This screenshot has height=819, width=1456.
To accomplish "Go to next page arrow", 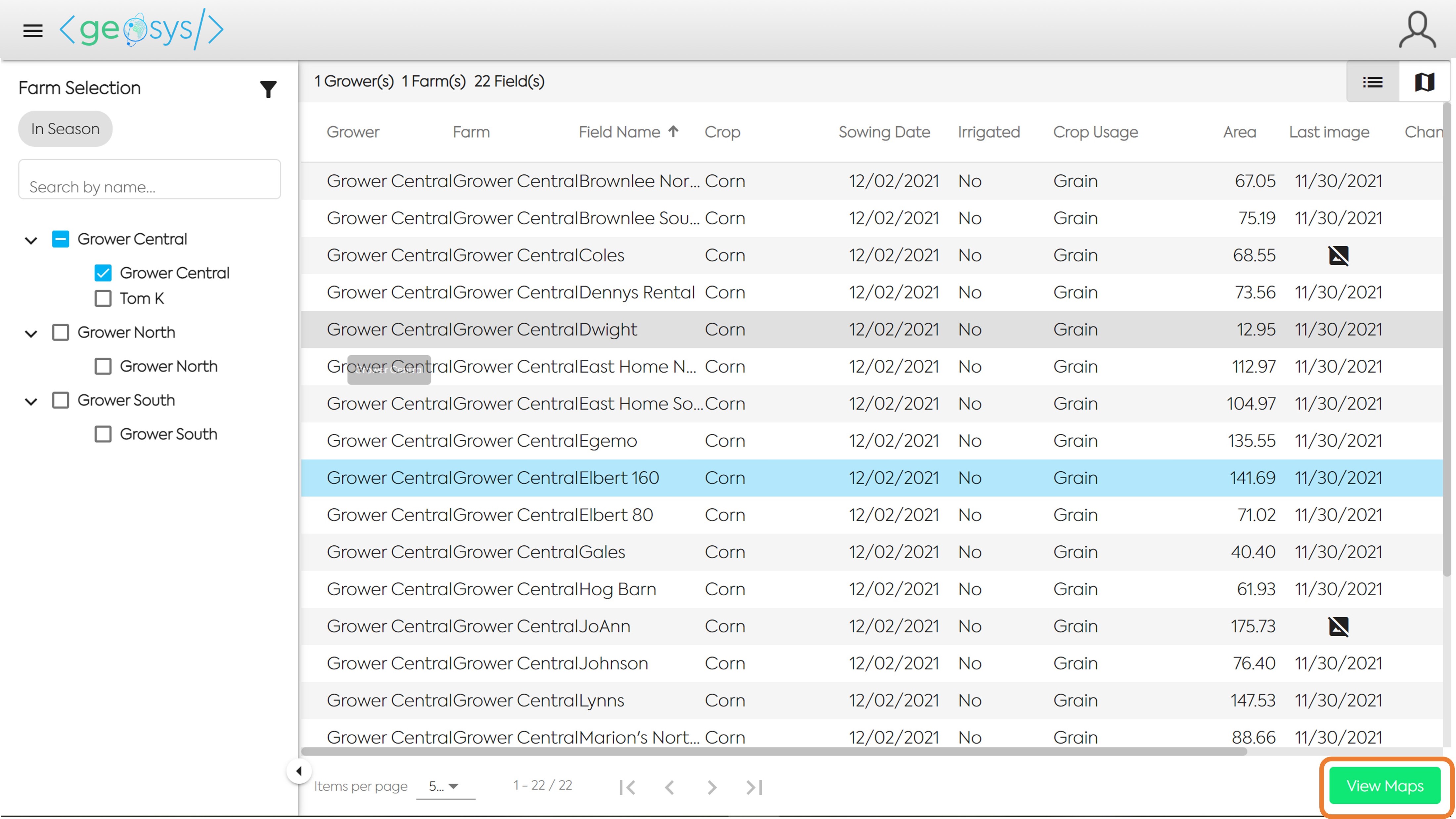I will (711, 787).
